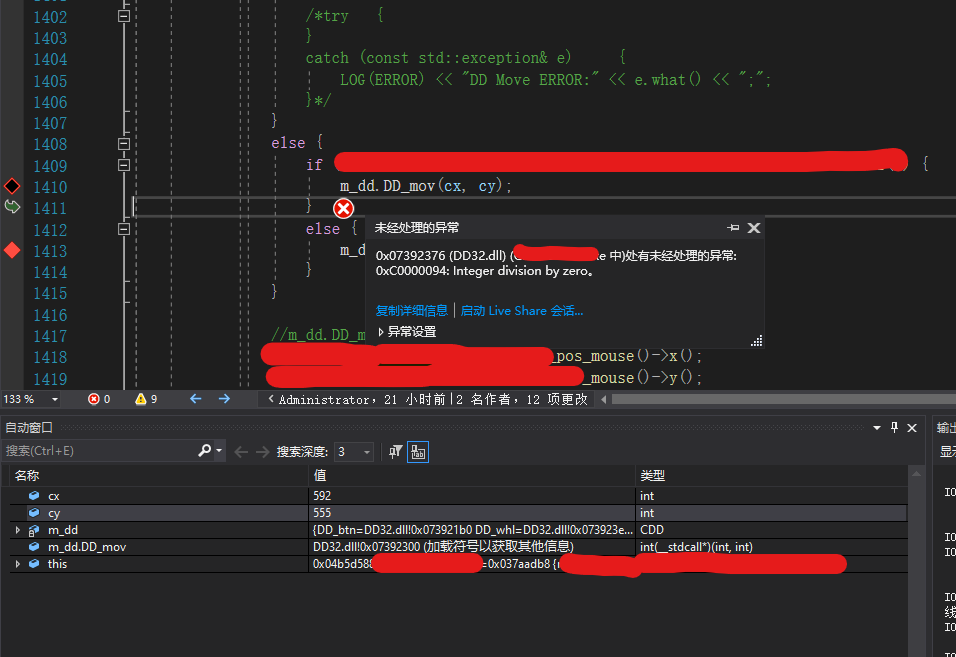Click the search magnifier in the Autos window
The width and height of the screenshot is (956, 657).
203,451
